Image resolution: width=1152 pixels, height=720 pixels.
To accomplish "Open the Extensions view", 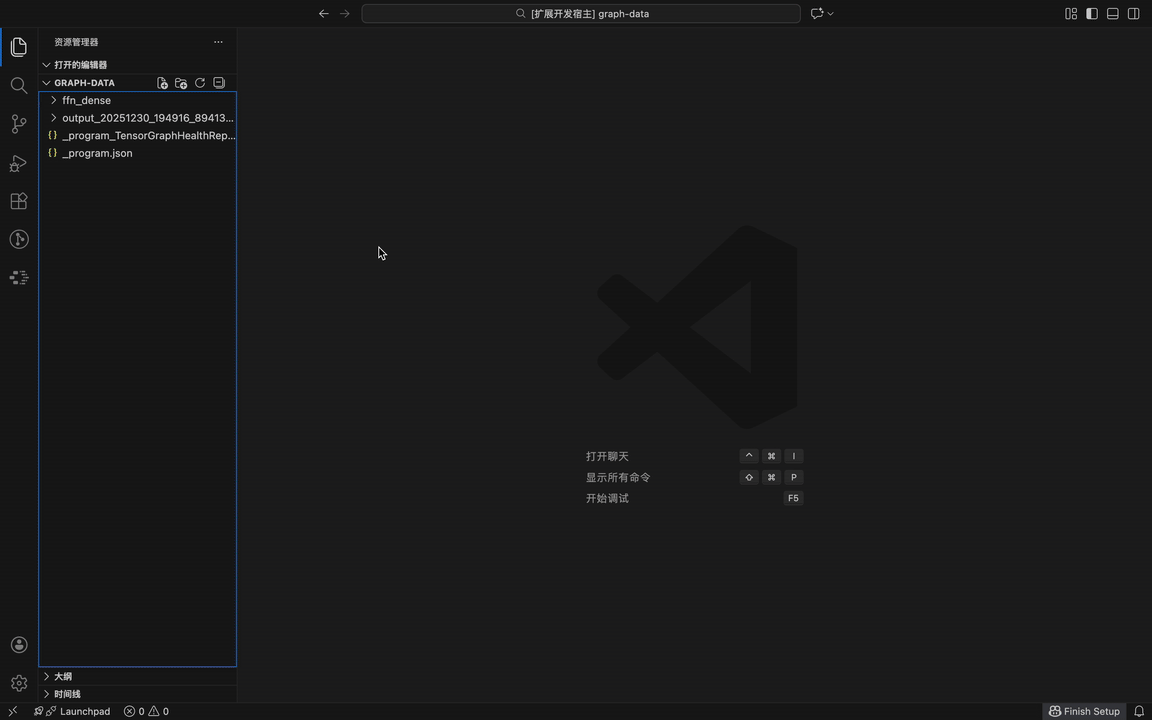I will coord(18,201).
